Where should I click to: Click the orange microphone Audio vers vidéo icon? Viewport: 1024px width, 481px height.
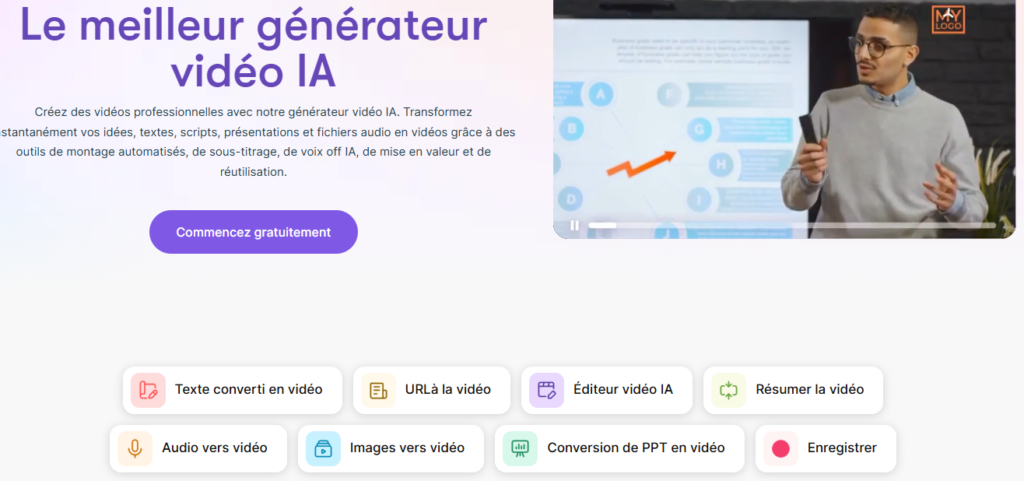coord(134,448)
